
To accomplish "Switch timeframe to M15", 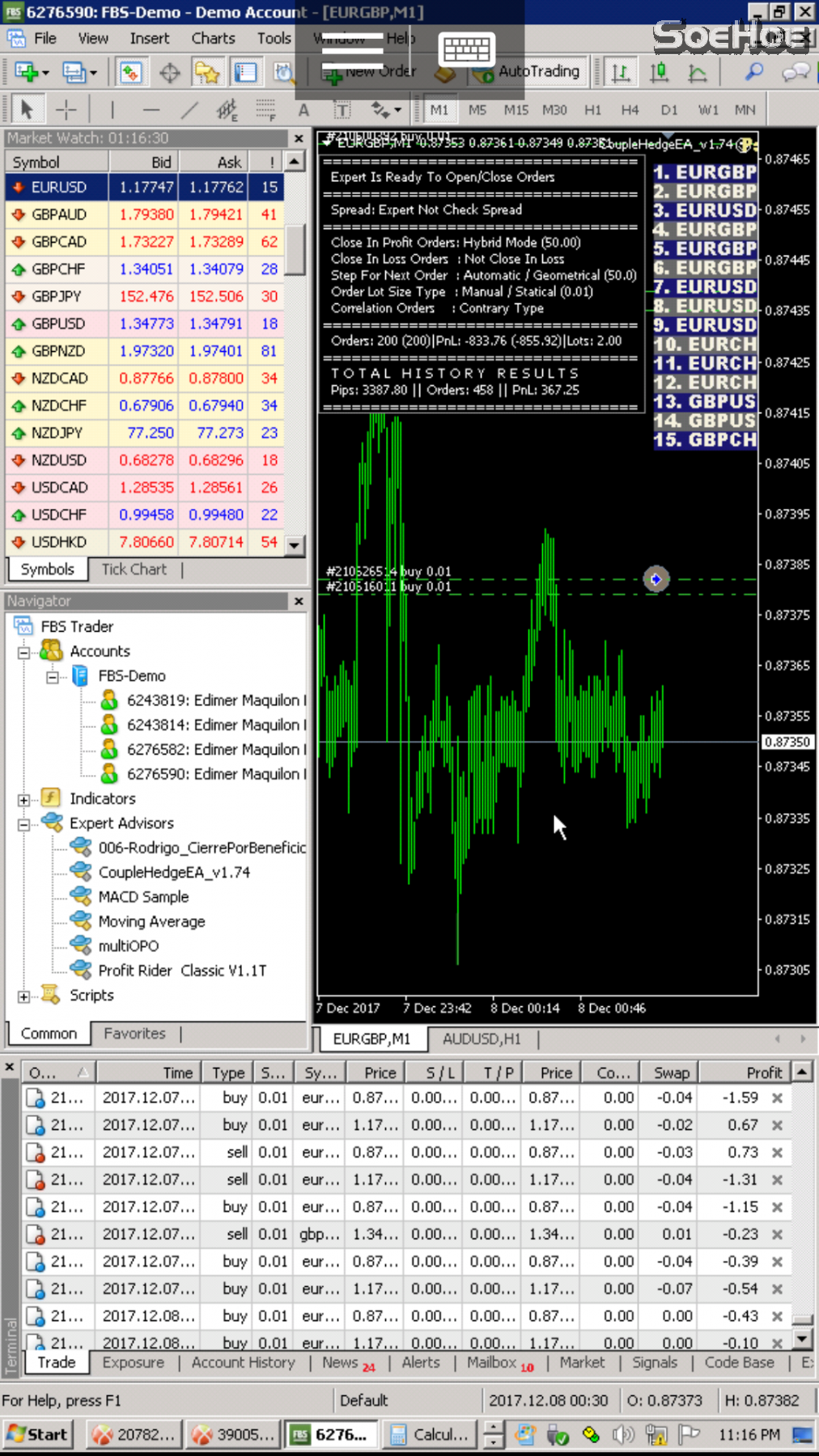I will click(x=516, y=110).
